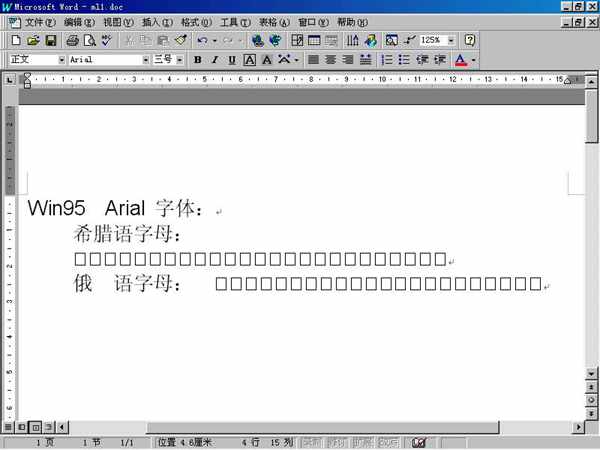Show or hide paragraph marks
Screen dimensions: 600x450
click(409, 40)
